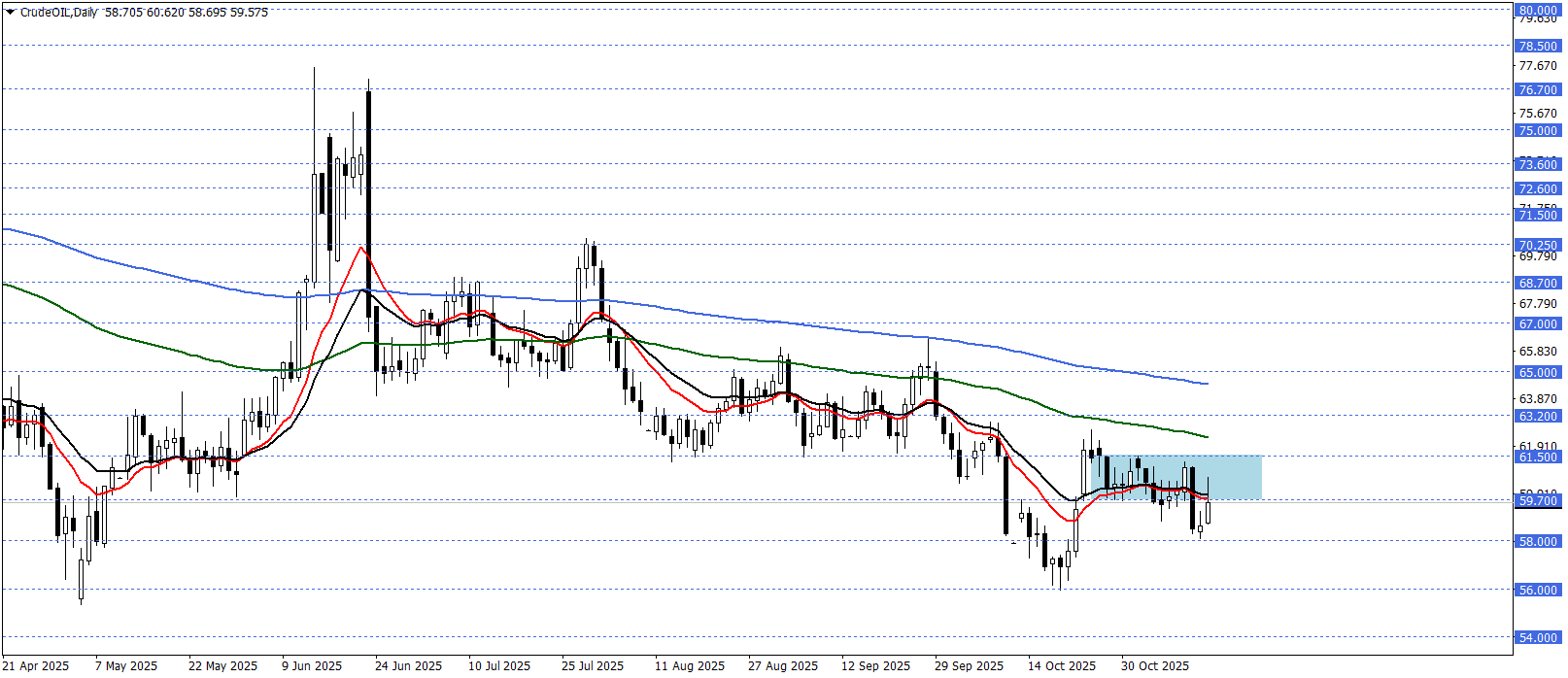Select the 70.250 price level label
This screenshot has width=1568, height=678.
click(1537, 246)
